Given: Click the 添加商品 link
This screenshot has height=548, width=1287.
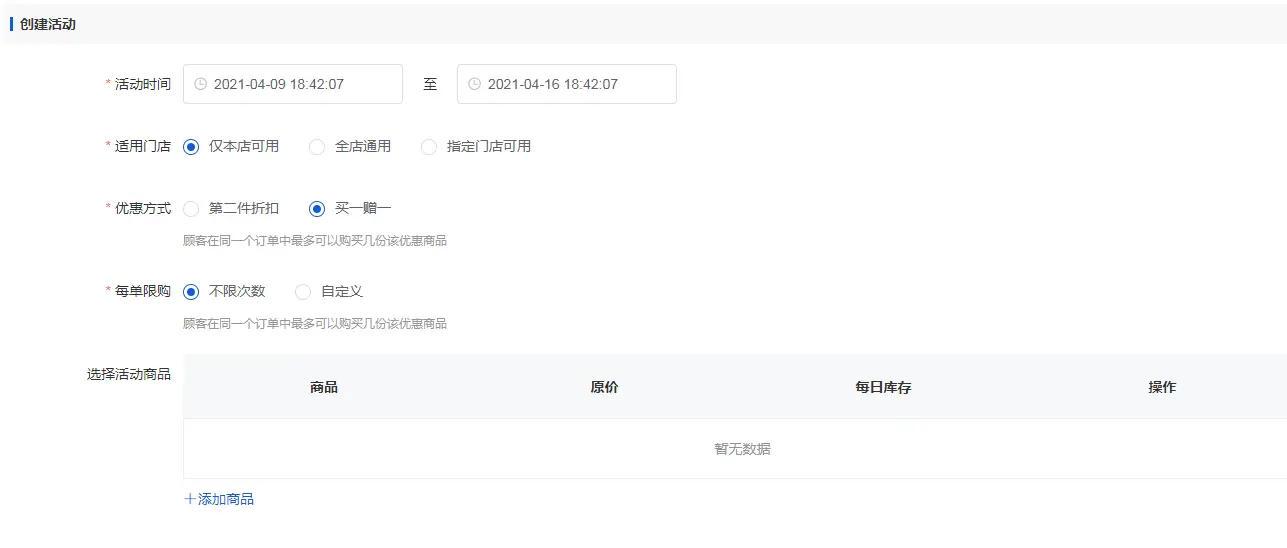Looking at the screenshot, I should point(219,498).
